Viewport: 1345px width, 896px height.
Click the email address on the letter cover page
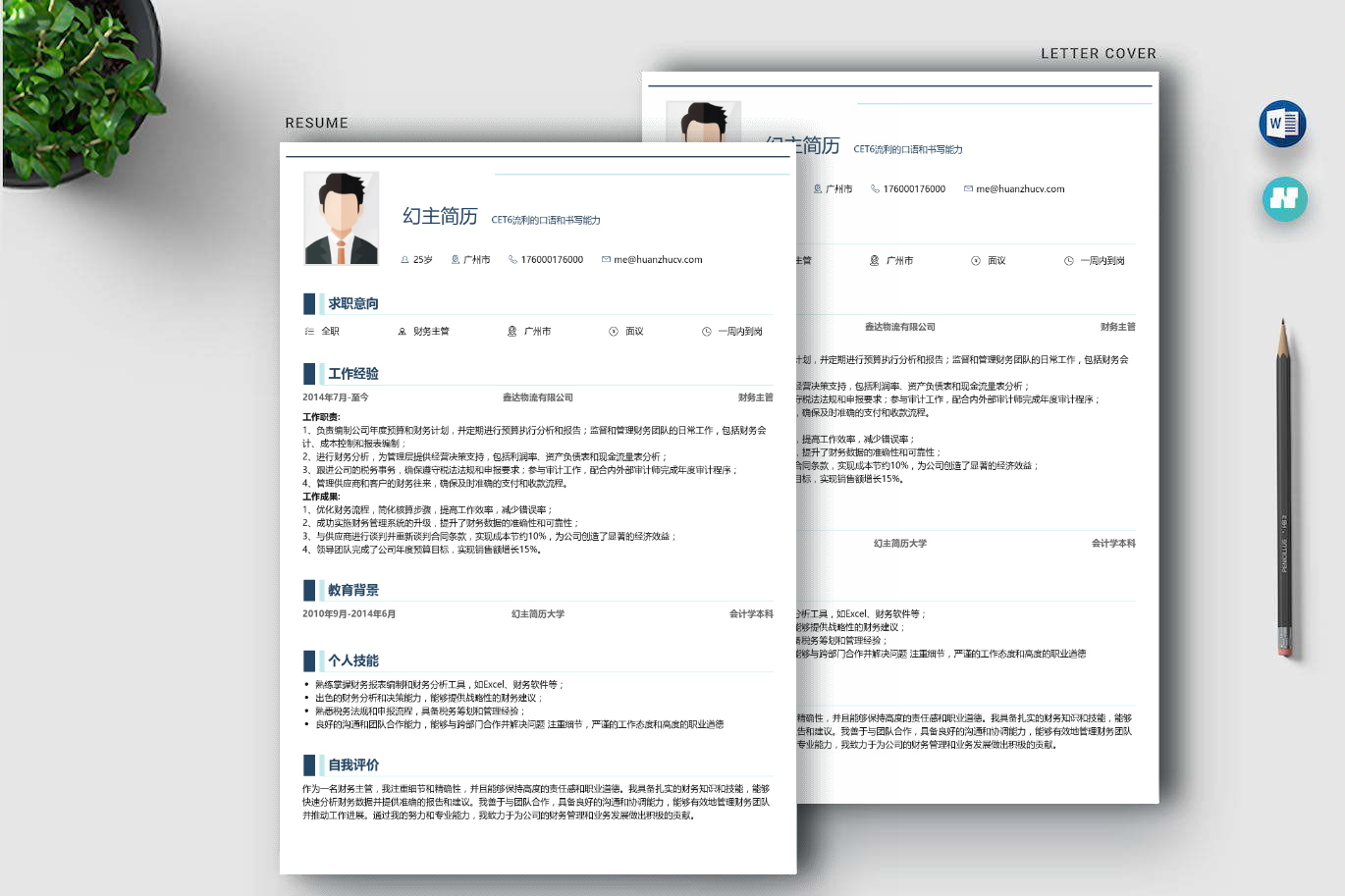[1020, 189]
